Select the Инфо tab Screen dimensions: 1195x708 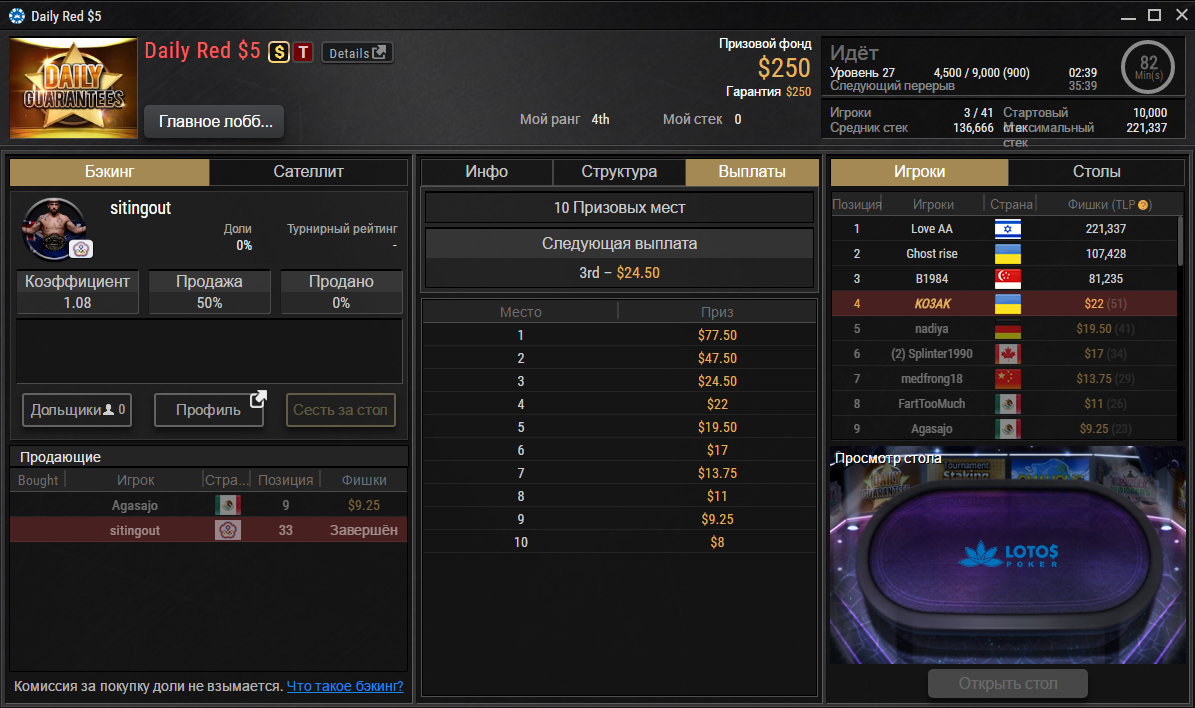[x=486, y=171]
